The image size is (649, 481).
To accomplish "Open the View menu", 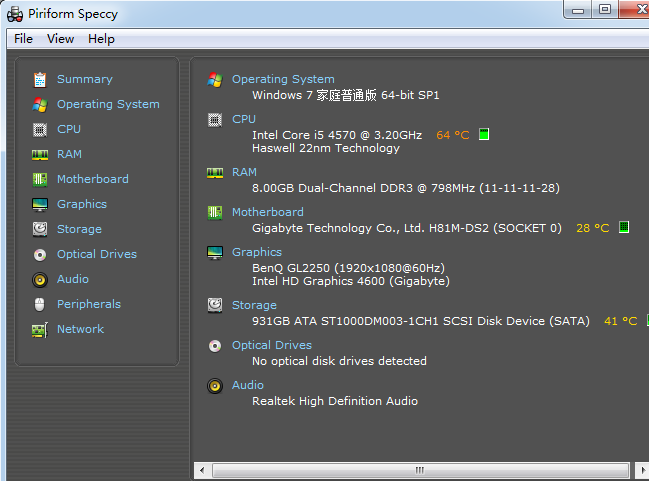I will (60, 39).
